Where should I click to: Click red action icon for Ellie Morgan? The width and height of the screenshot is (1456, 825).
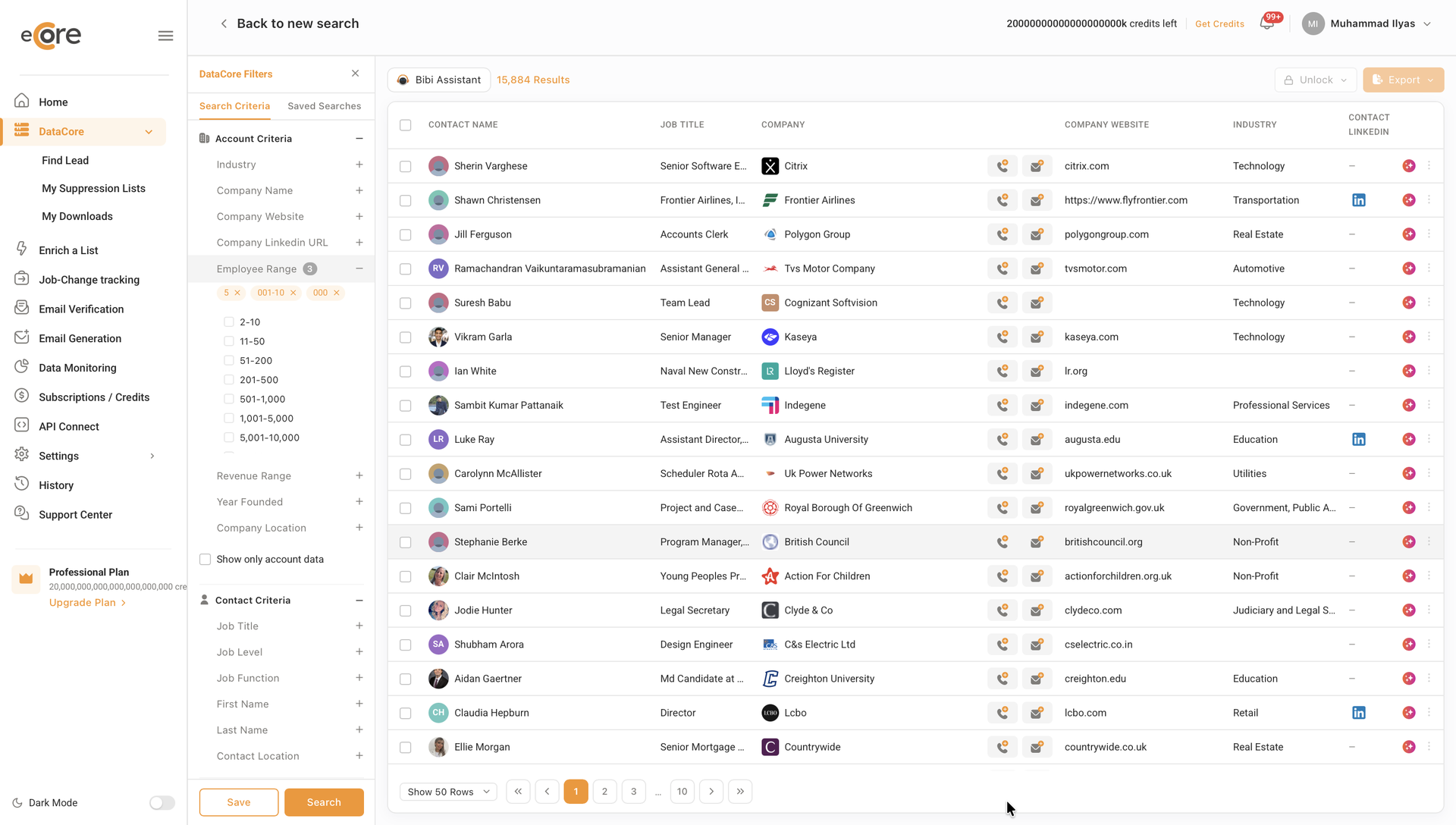(x=1409, y=747)
